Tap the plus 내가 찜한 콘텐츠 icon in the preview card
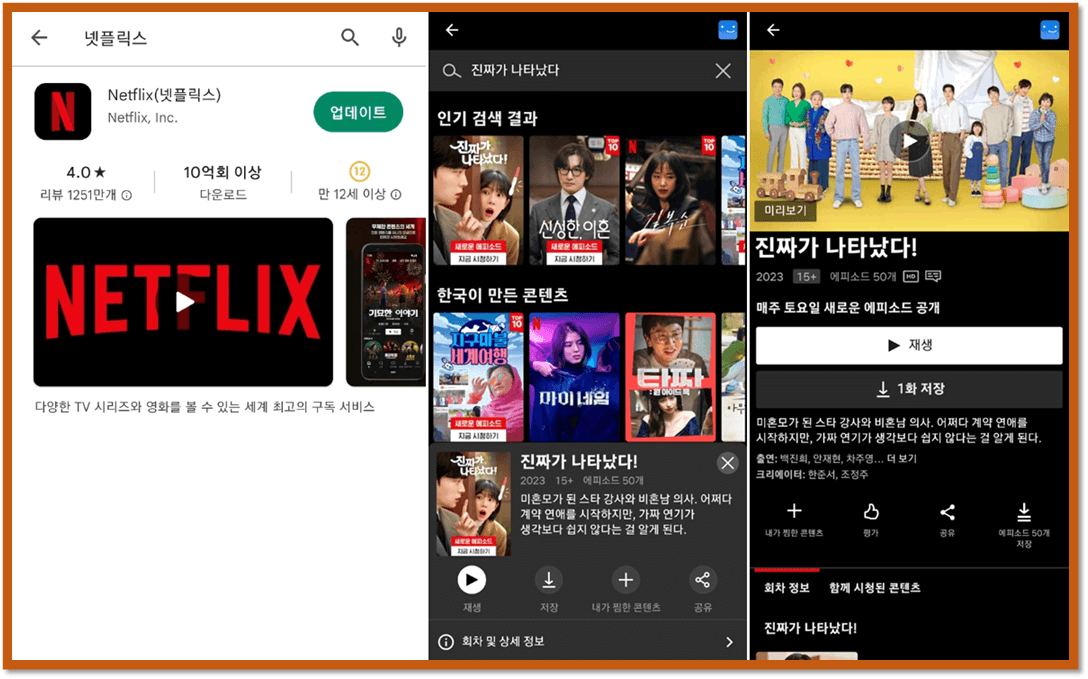The image size is (1088, 679). click(x=626, y=580)
